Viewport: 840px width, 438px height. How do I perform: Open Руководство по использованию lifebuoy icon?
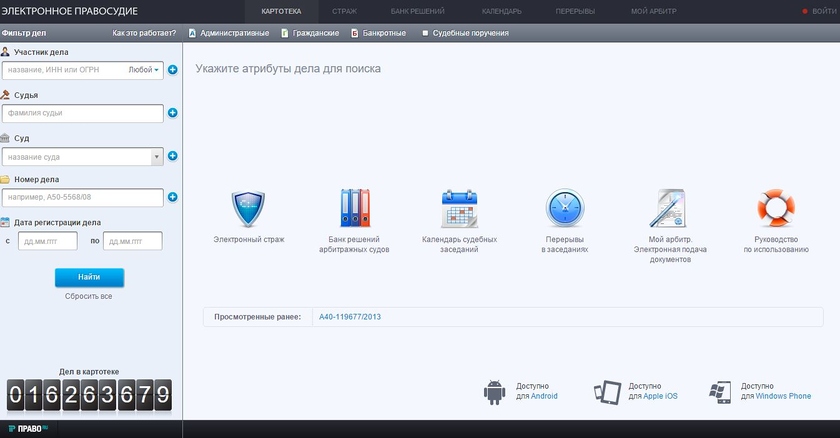(775, 210)
